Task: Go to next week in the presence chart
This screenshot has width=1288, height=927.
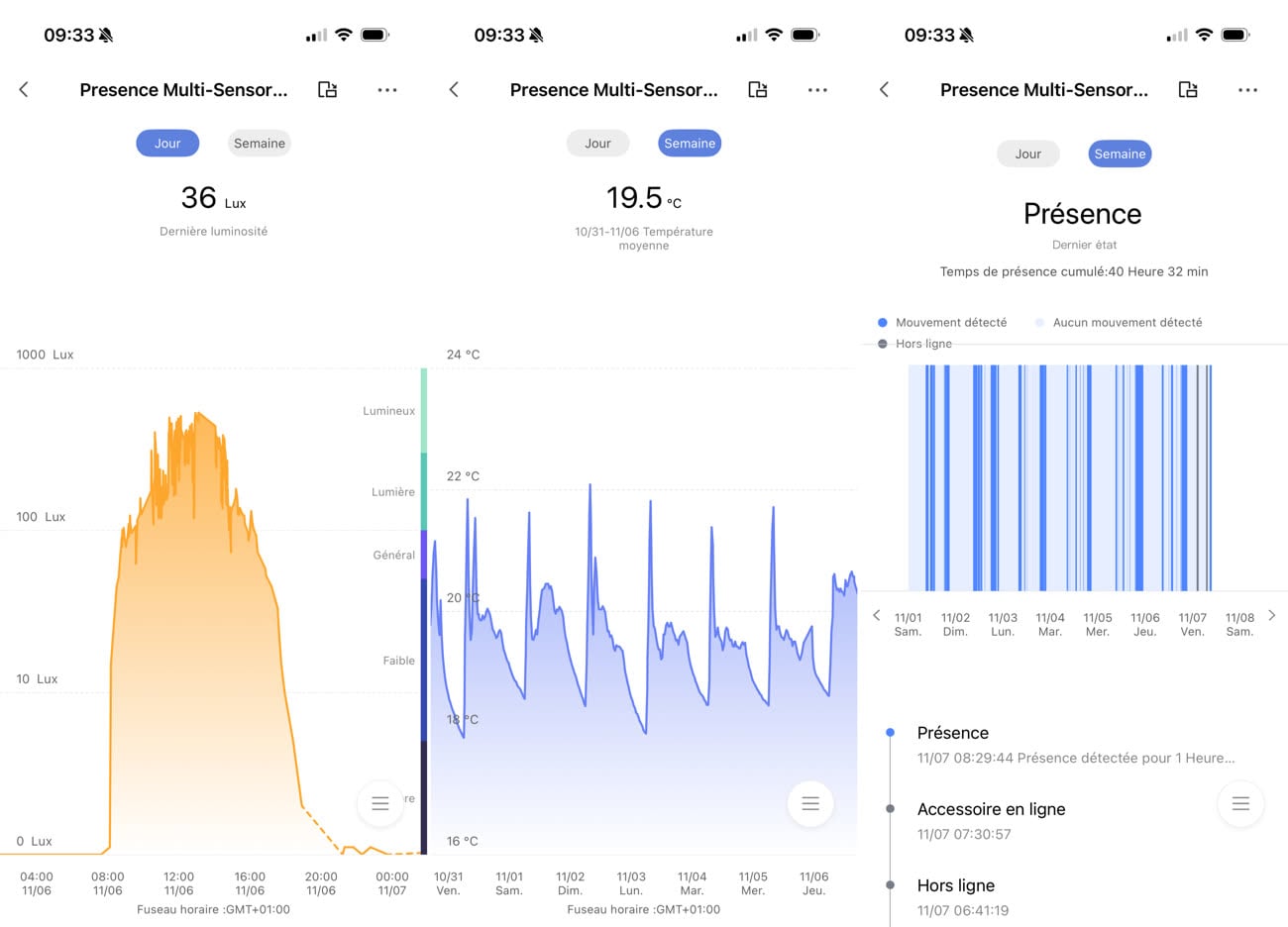Action: (1272, 615)
